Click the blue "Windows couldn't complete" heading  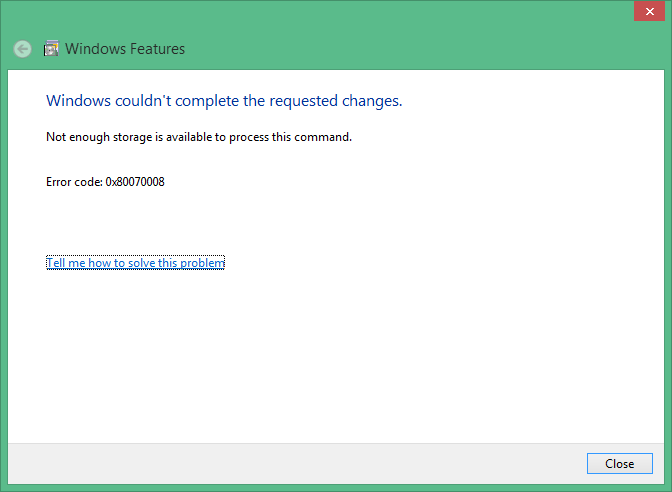(224, 101)
